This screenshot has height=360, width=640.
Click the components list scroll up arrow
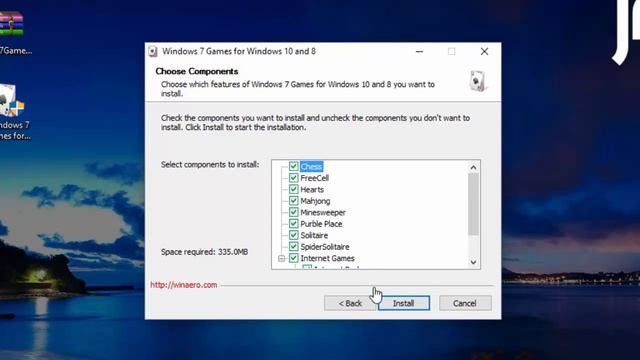coord(473,167)
